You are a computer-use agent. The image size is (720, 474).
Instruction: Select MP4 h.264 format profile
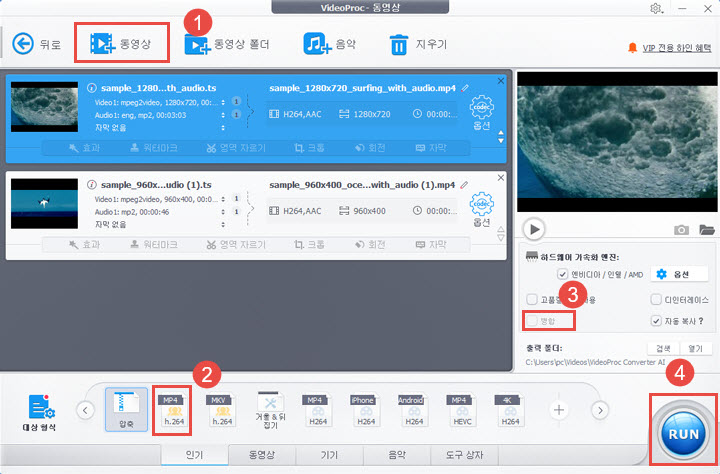(x=174, y=410)
